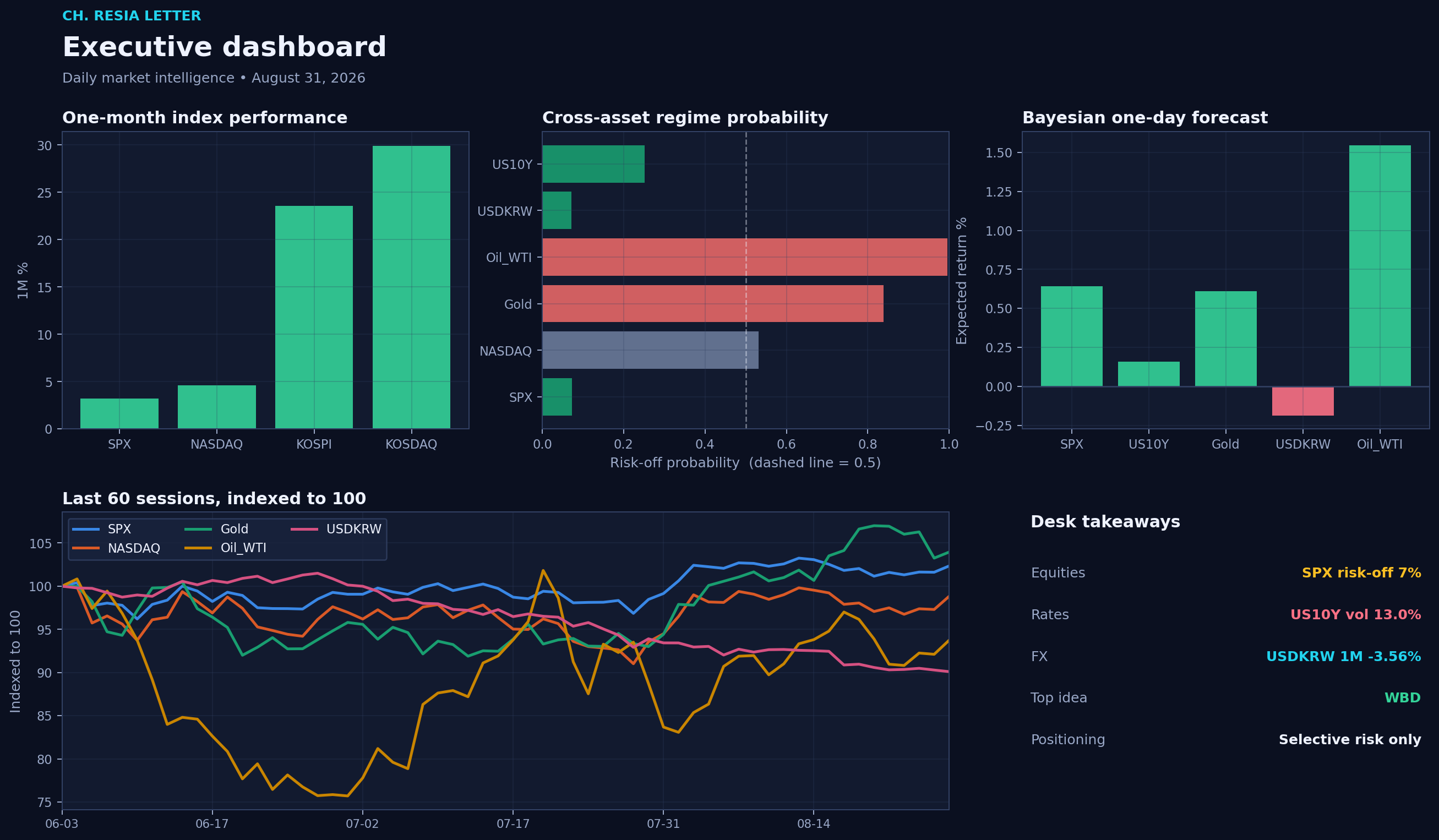Click the 07-02 date tick on the sessions chart

pyautogui.click(x=362, y=824)
